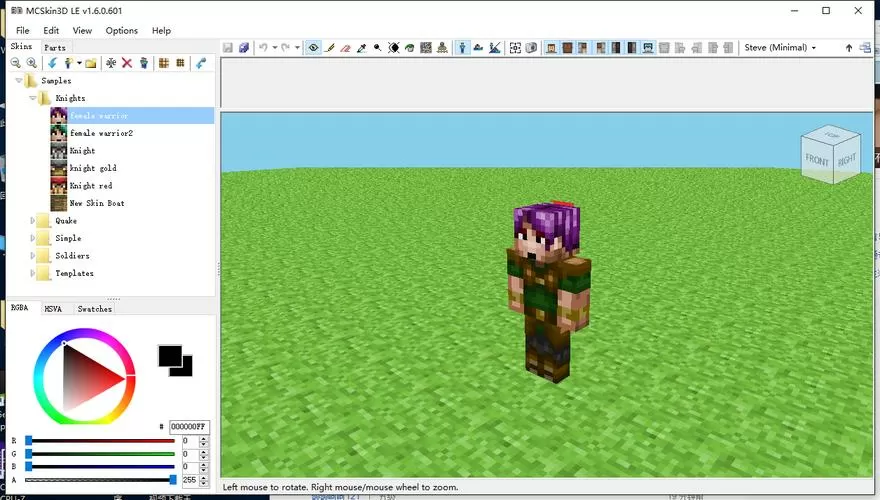This screenshot has width=880, height=500.
Task: Open the Steve (Minimal) model dropdown
Action: (x=780, y=48)
